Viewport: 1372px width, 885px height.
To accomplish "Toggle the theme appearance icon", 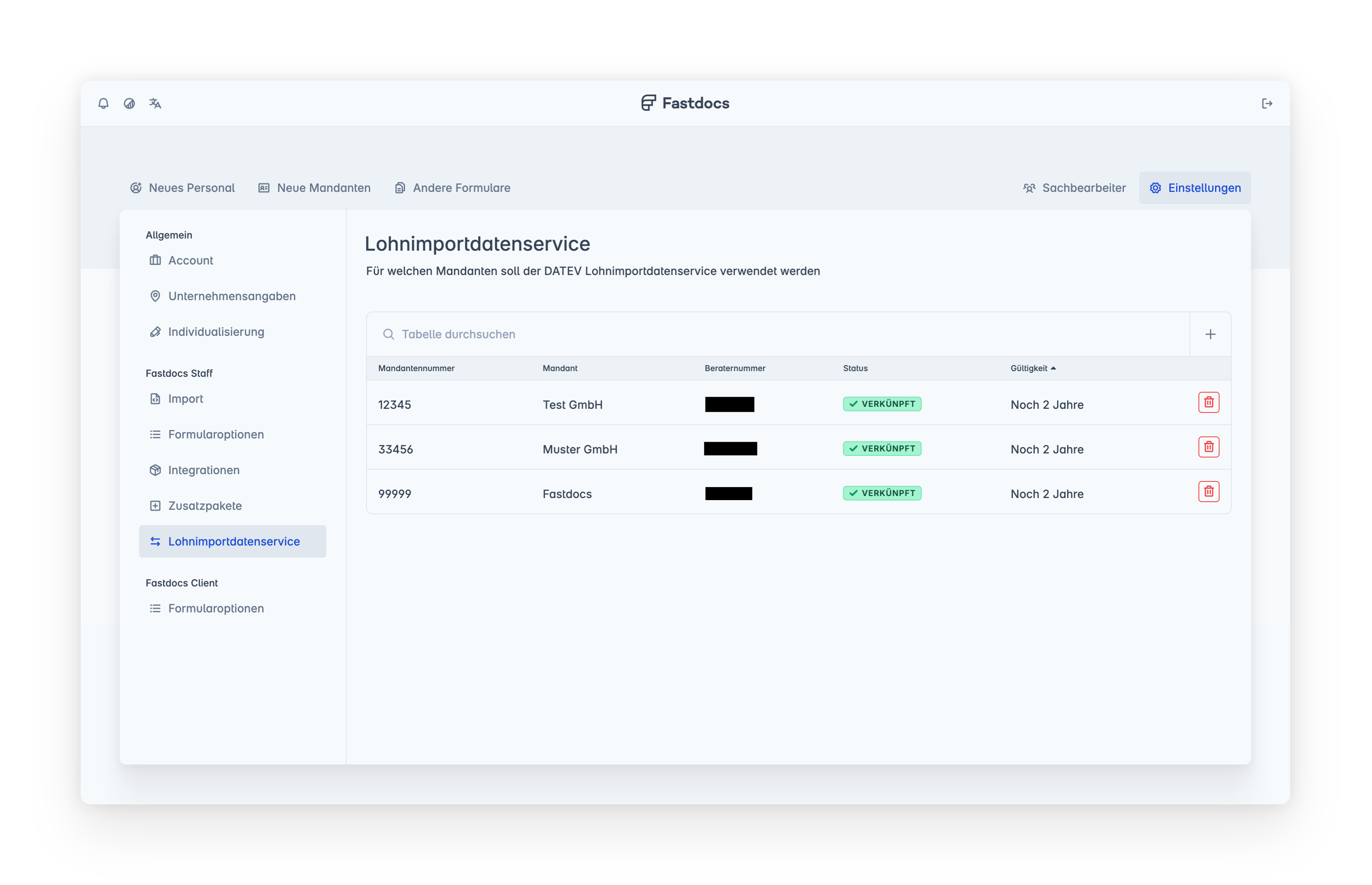I will [x=129, y=103].
